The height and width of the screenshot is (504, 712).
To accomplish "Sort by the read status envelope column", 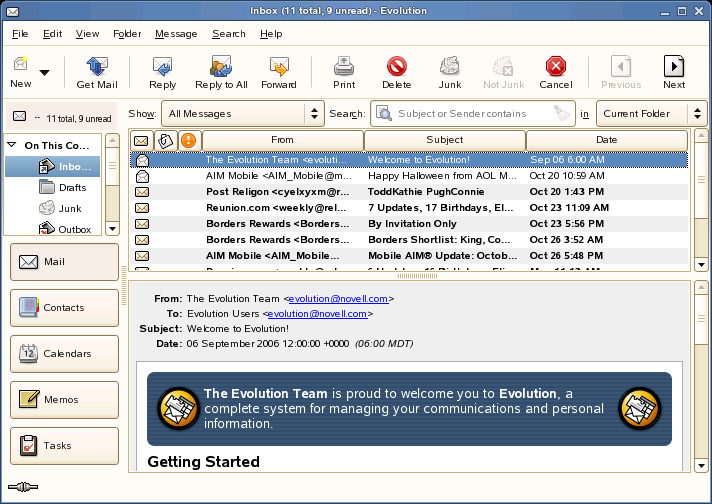I will pyautogui.click(x=141, y=140).
